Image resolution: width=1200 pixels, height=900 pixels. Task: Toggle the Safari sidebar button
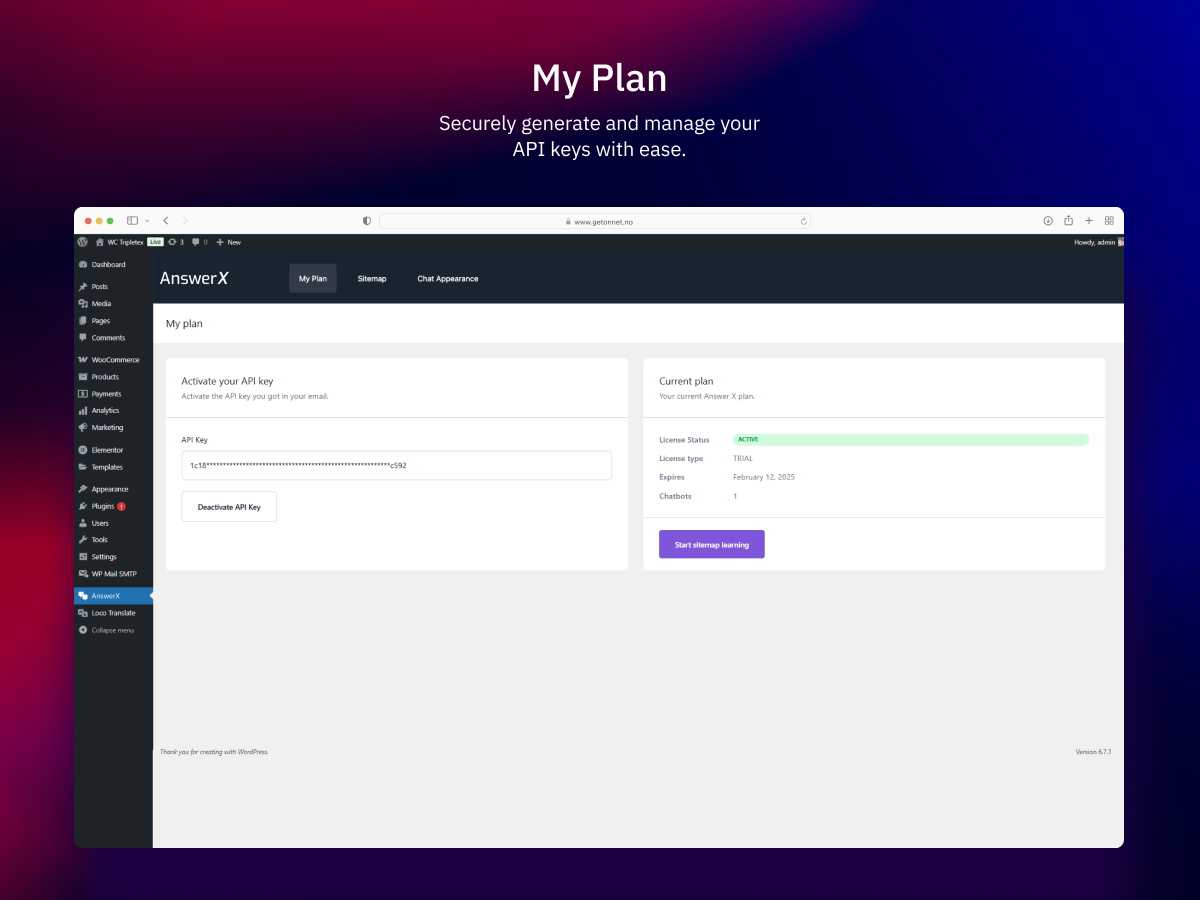pos(132,220)
